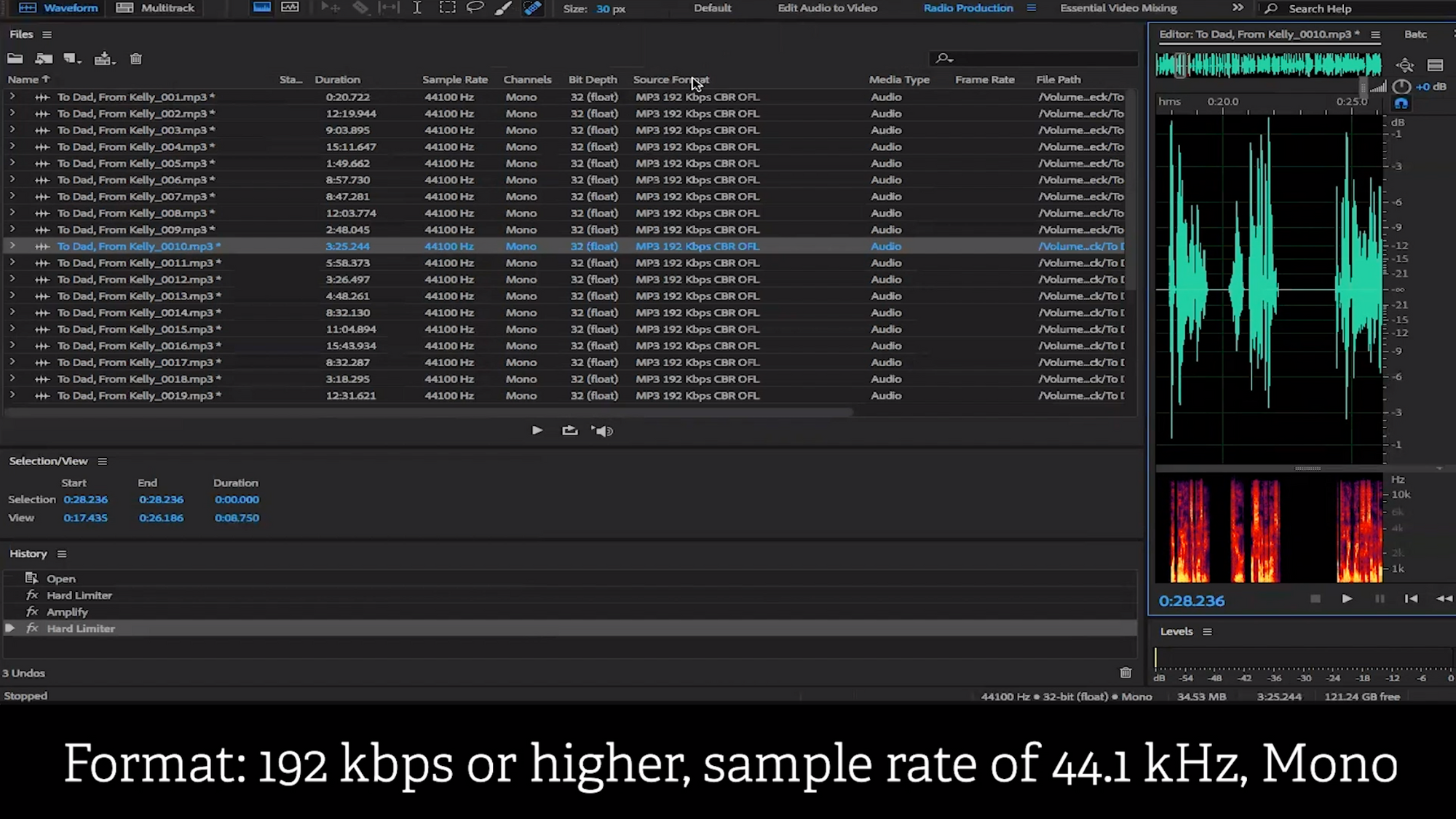Toggle Files panel Loop Playback button
Screen dimensions: 1456x819
pyautogui.click(x=570, y=430)
